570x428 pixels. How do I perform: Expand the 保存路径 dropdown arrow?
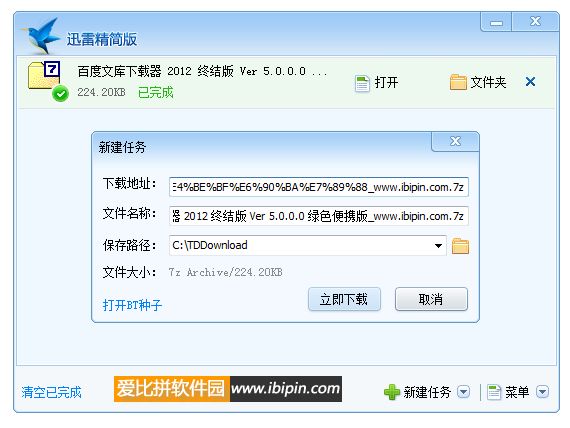(438, 245)
